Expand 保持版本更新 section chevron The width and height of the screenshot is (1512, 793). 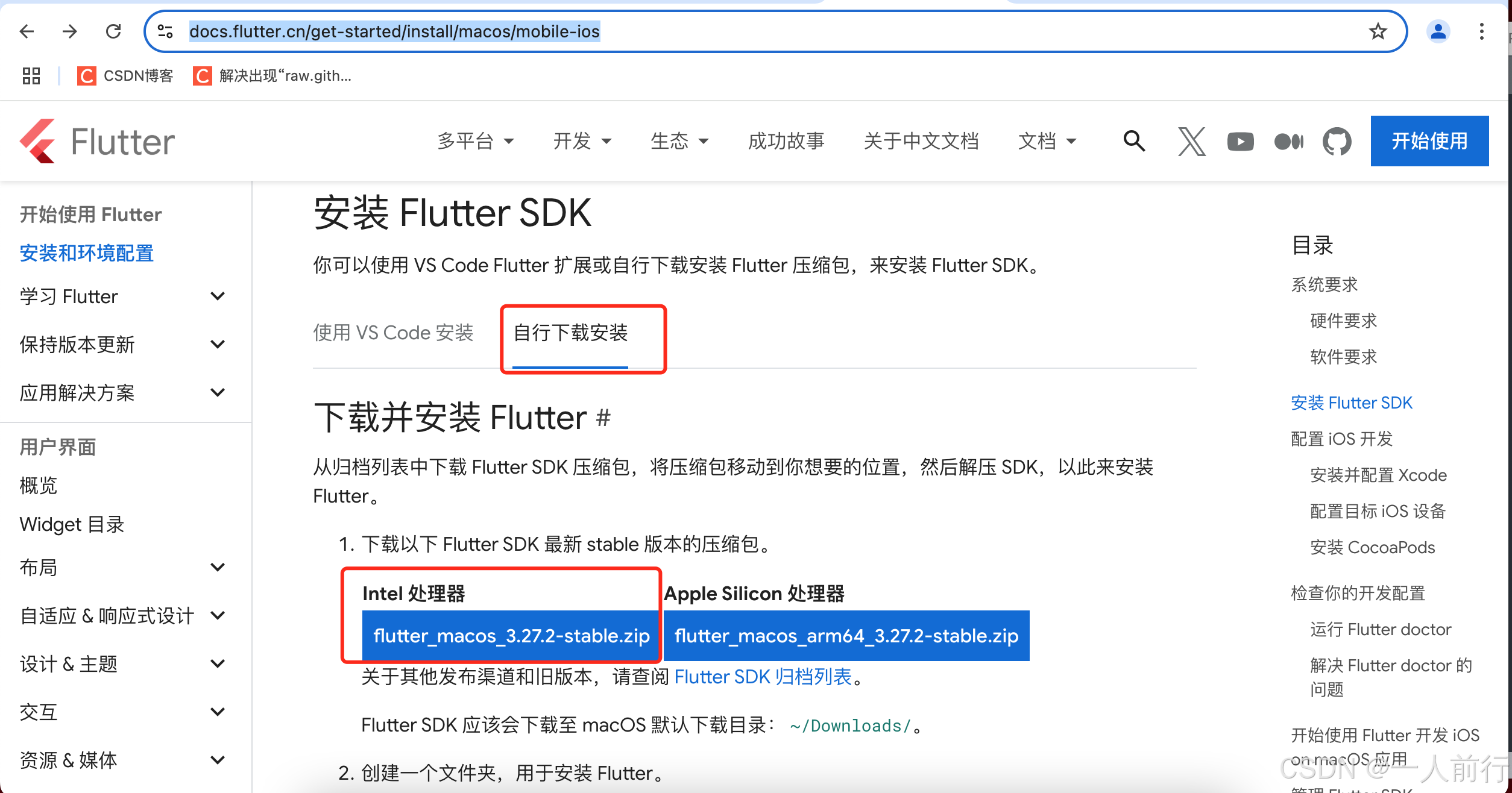click(x=218, y=345)
